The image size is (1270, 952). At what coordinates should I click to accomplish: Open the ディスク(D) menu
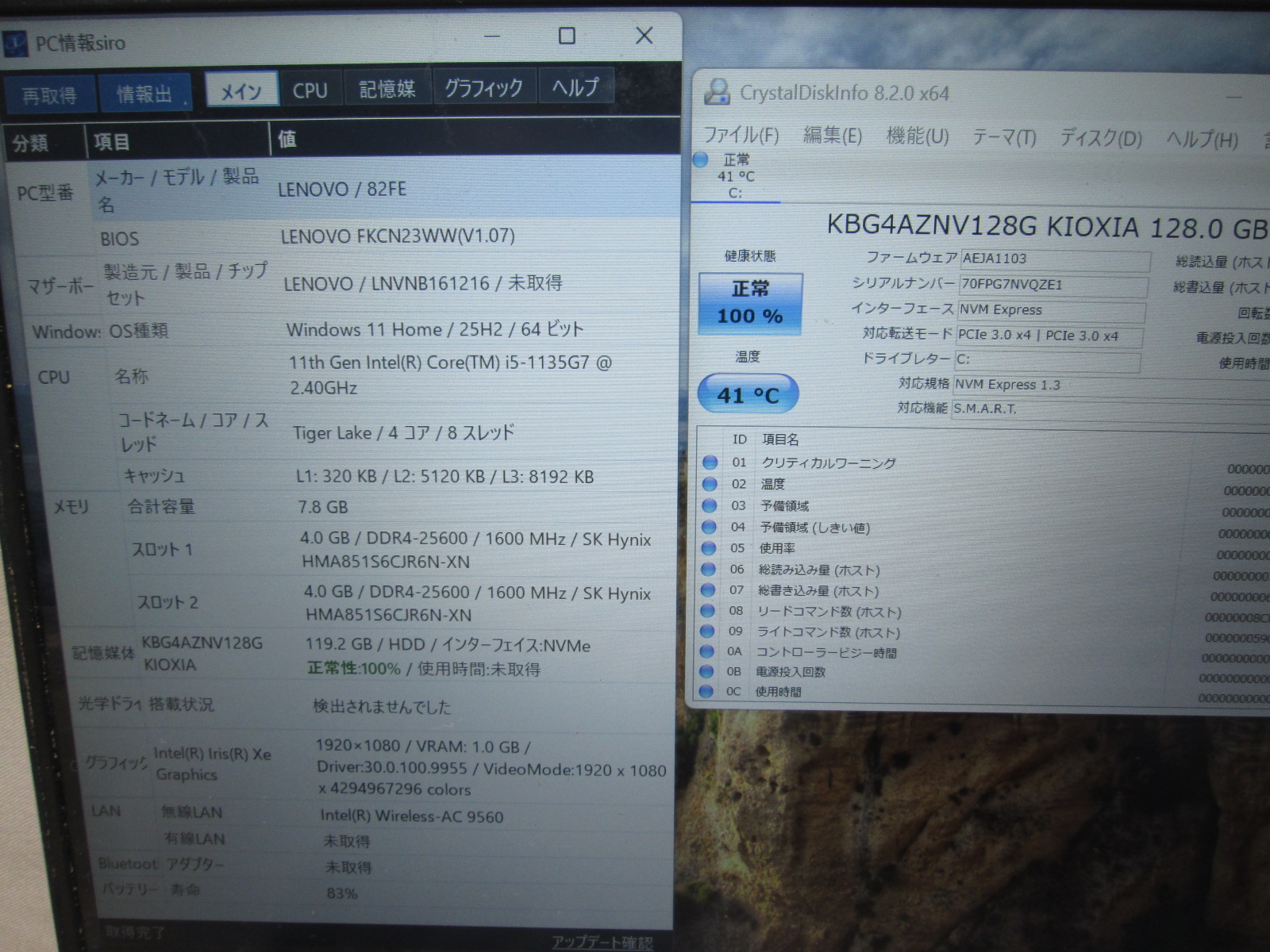tap(1101, 139)
